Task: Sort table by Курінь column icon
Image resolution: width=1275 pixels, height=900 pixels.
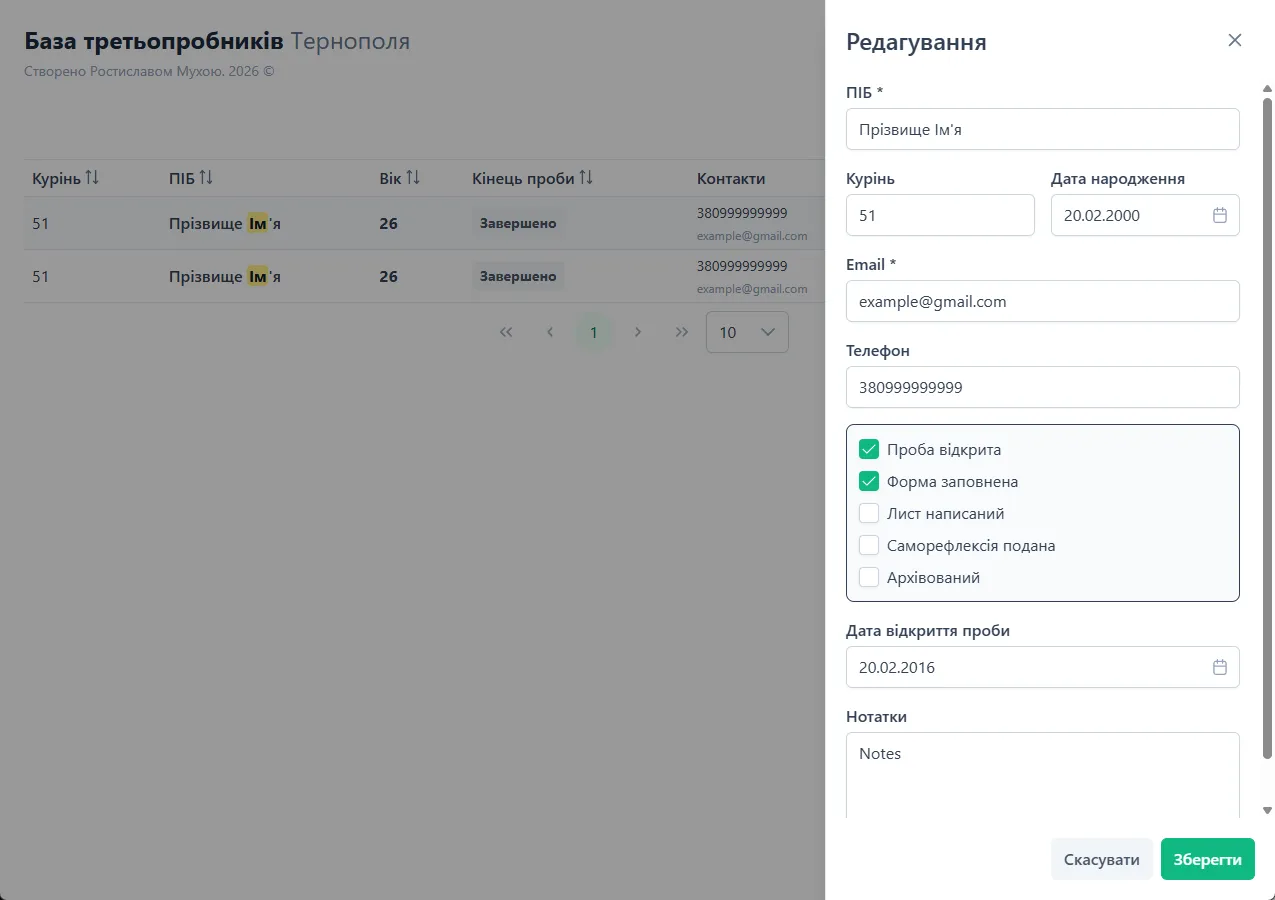Action: click(92, 178)
